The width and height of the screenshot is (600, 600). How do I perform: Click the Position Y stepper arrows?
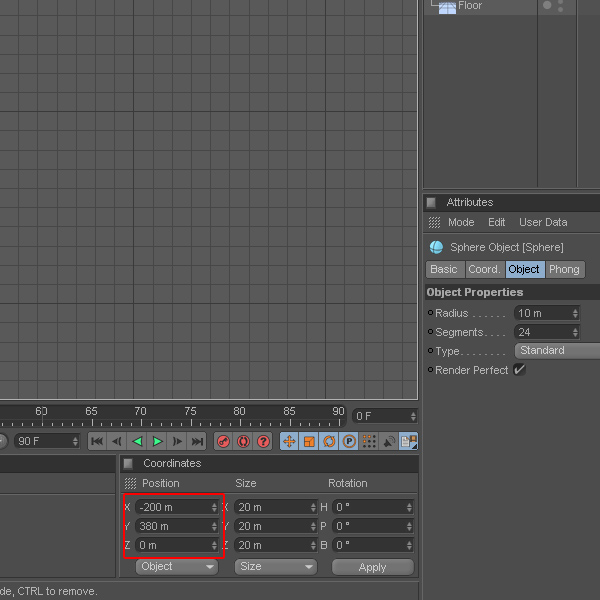[214, 527]
